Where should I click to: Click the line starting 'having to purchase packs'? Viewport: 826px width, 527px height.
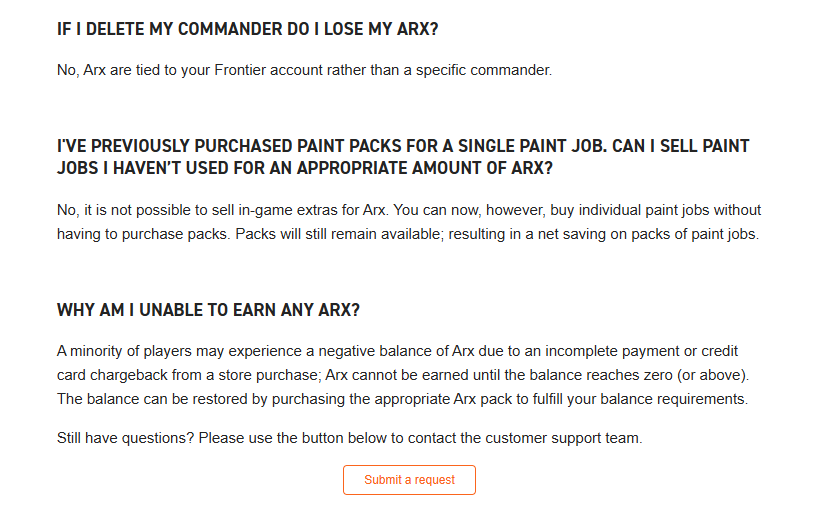(408, 234)
